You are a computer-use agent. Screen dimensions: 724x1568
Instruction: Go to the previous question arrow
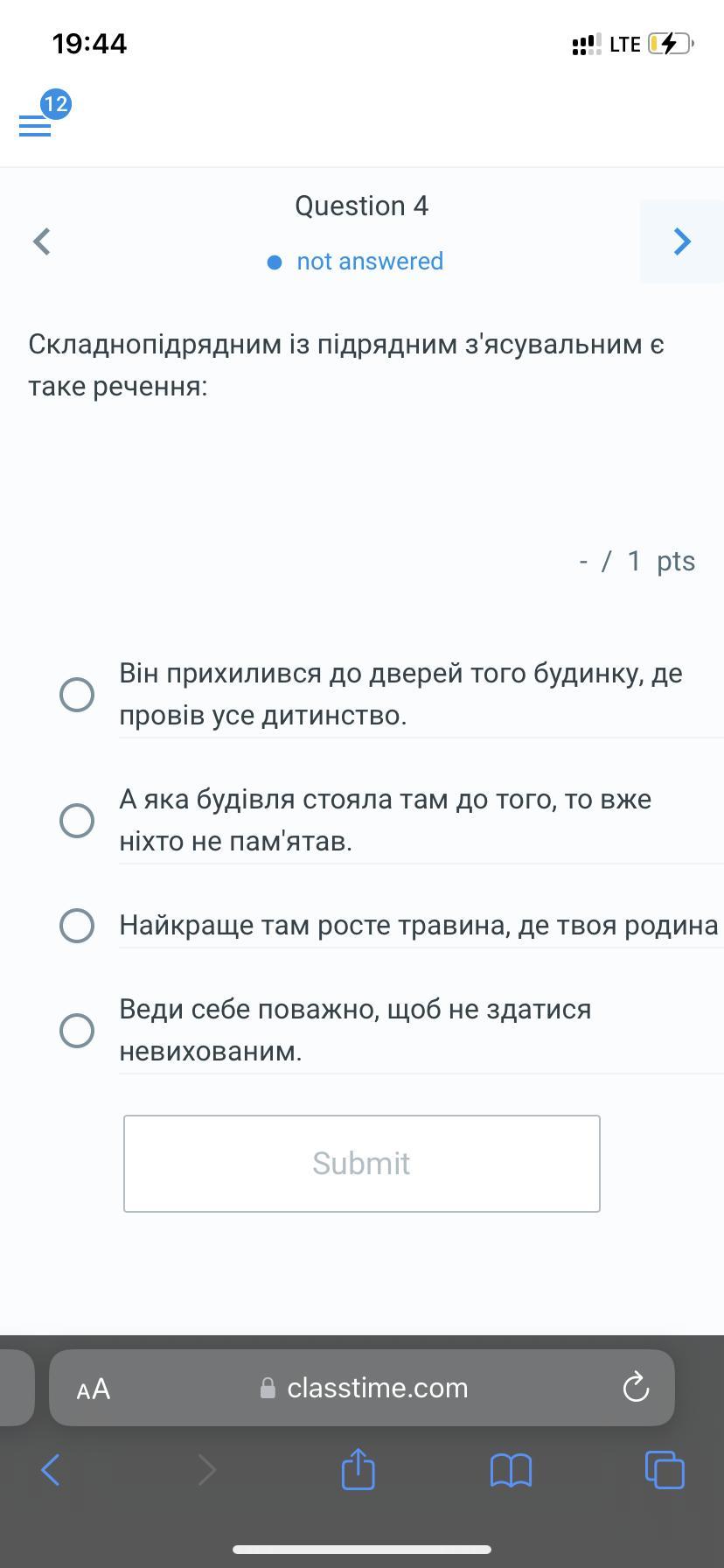(41, 241)
